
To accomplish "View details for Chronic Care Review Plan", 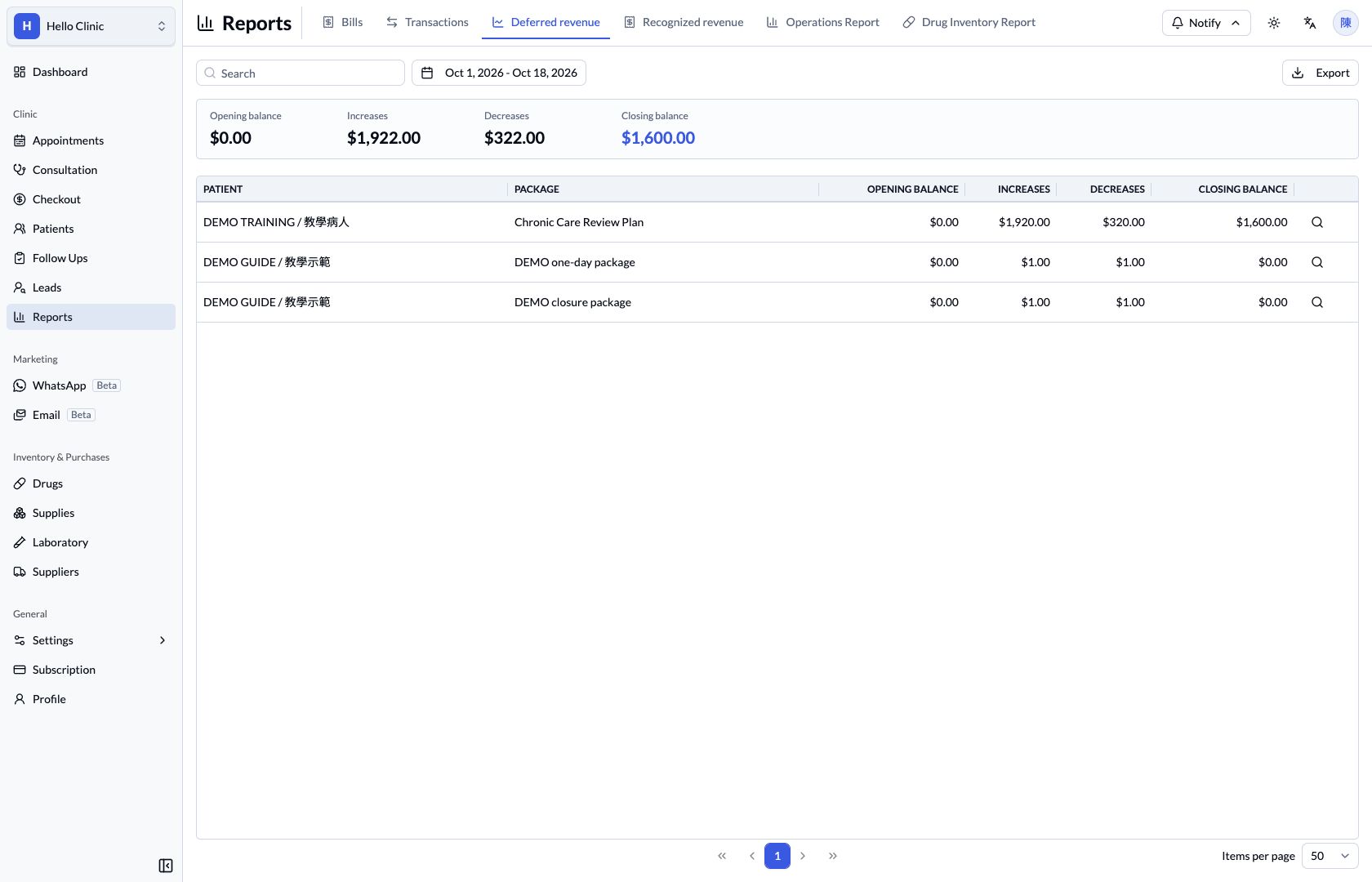I will pyautogui.click(x=1317, y=222).
